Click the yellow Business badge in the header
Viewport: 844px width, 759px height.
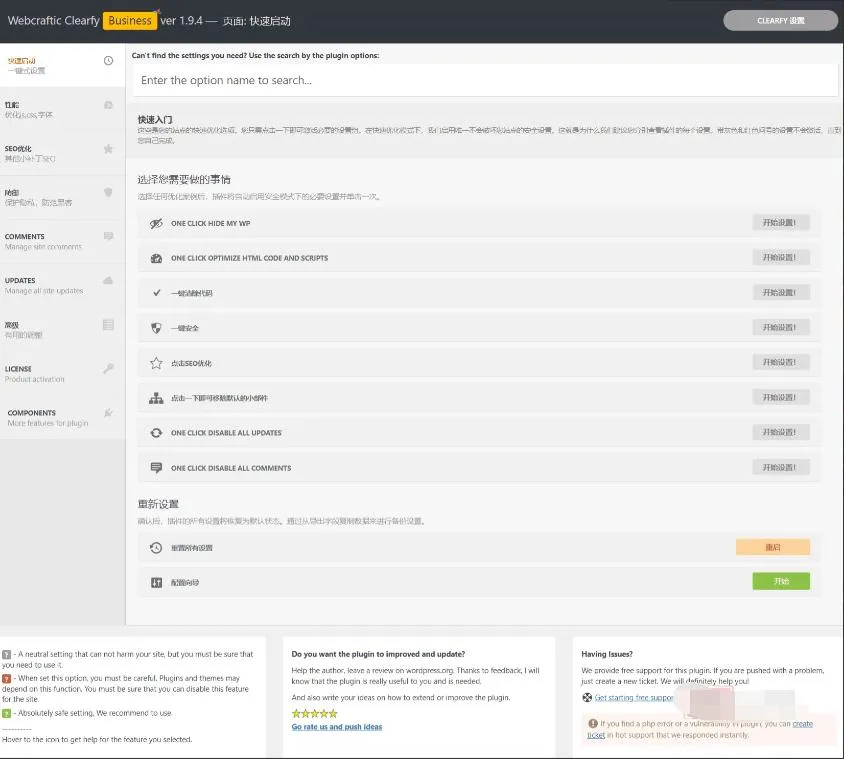tap(130, 20)
